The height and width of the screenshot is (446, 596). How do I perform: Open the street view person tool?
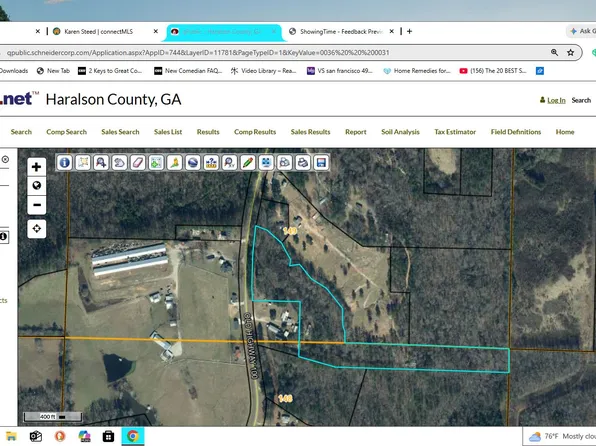[x=174, y=163]
